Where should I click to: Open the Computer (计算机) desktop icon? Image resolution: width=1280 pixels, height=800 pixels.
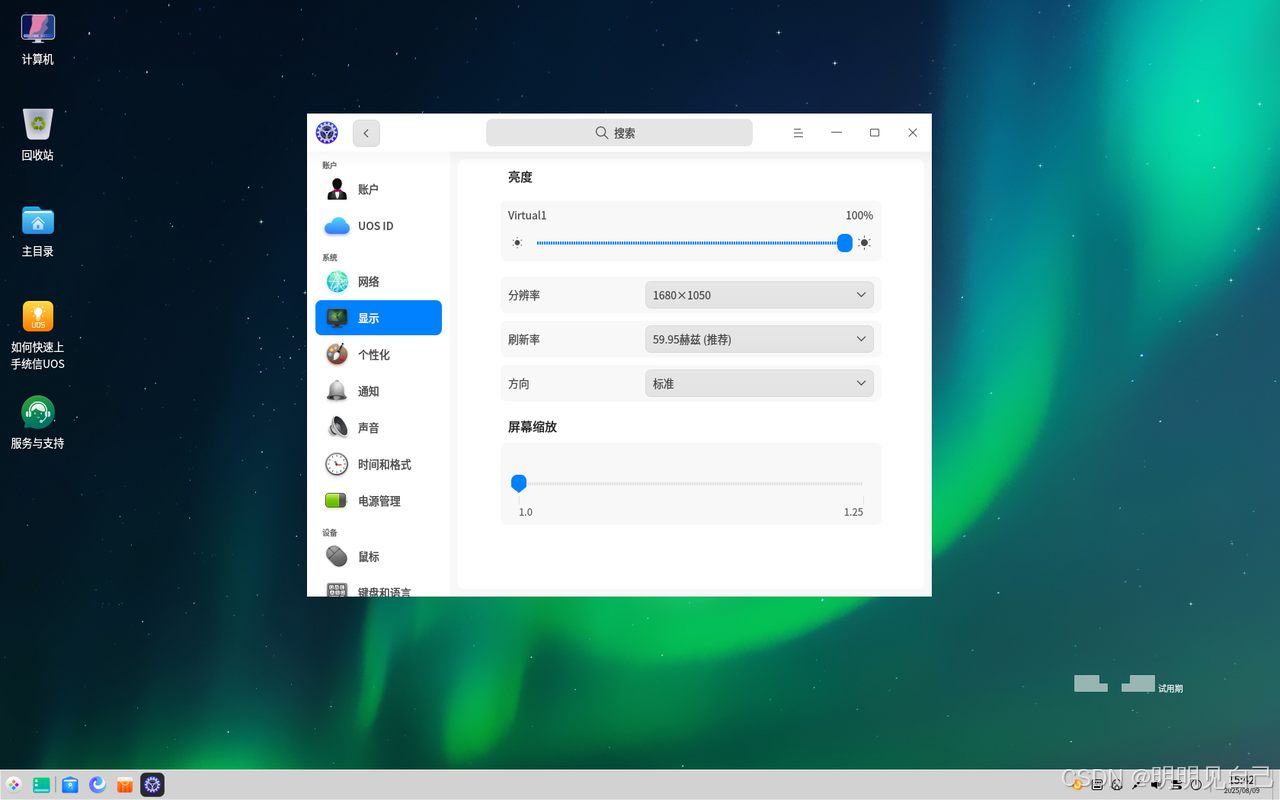(38, 40)
